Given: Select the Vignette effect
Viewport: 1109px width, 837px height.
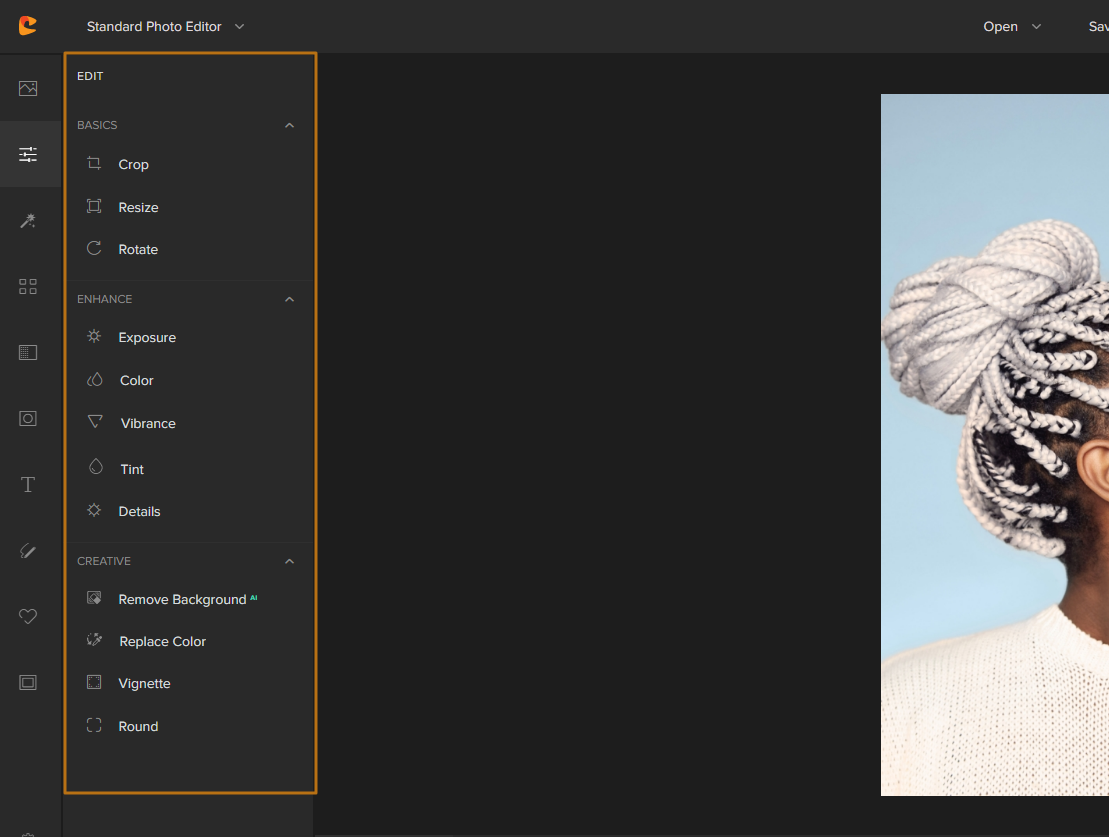Looking at the screenshot, I should (x=144, y=684).
